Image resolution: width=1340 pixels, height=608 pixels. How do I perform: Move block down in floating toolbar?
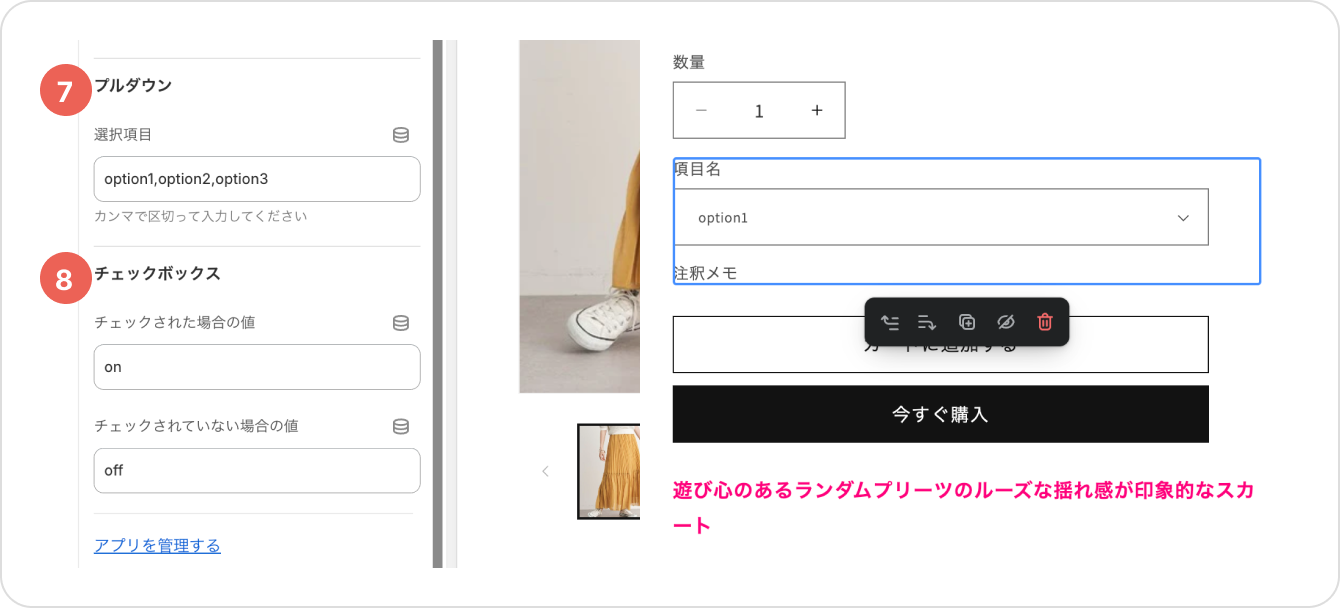pos(927,322)
